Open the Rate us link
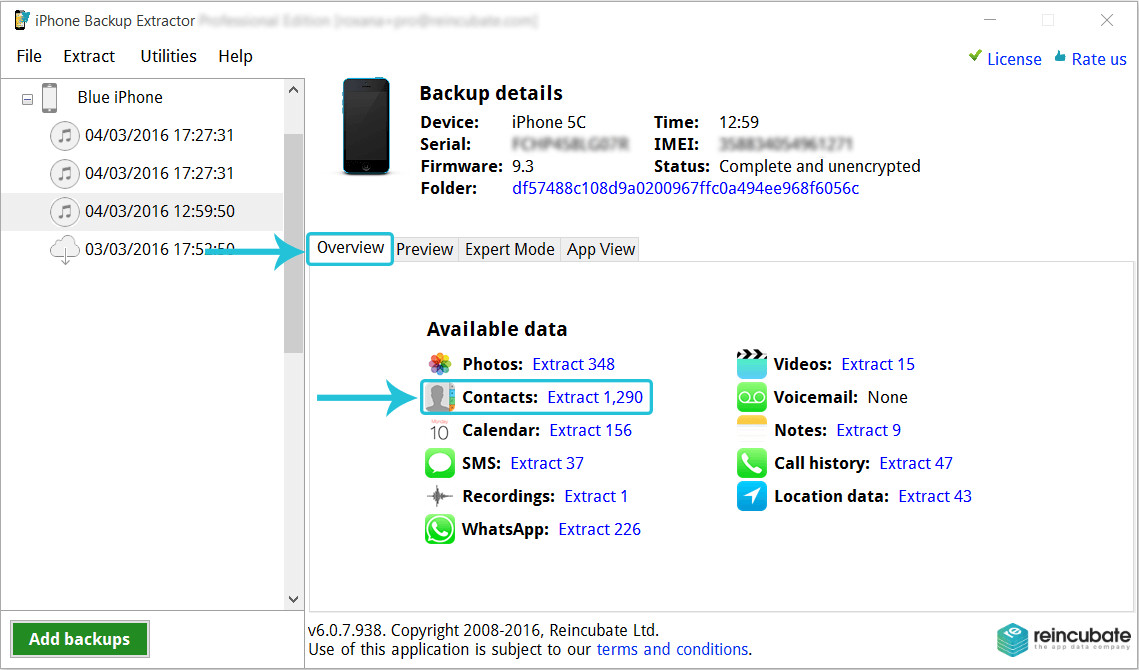Image resolution: width=1139 pixels, height=670 pixels. pos(1099,59)
